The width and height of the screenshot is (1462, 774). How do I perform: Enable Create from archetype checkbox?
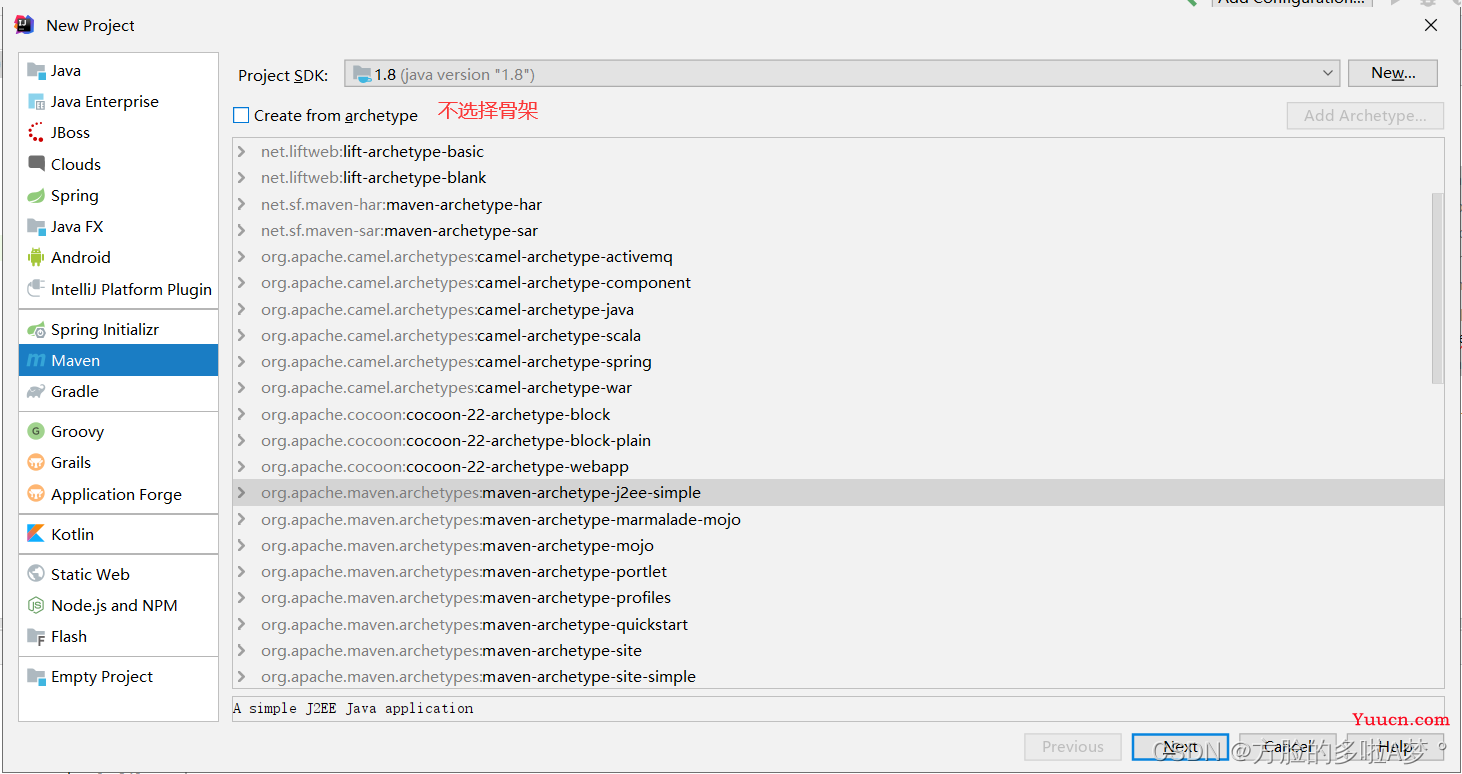tap(241, 116)
